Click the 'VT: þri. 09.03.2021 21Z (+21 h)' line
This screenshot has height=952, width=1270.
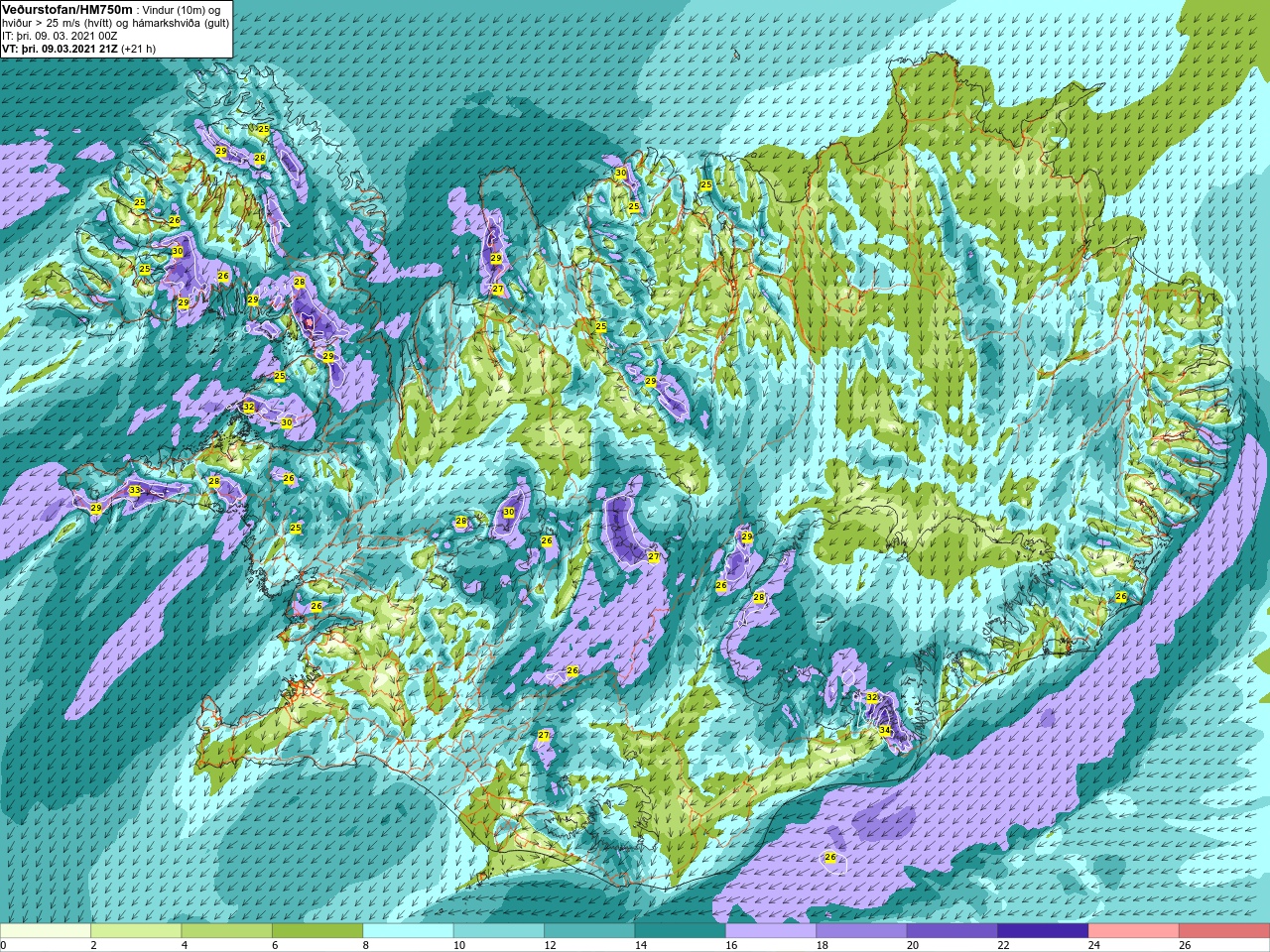78,49
